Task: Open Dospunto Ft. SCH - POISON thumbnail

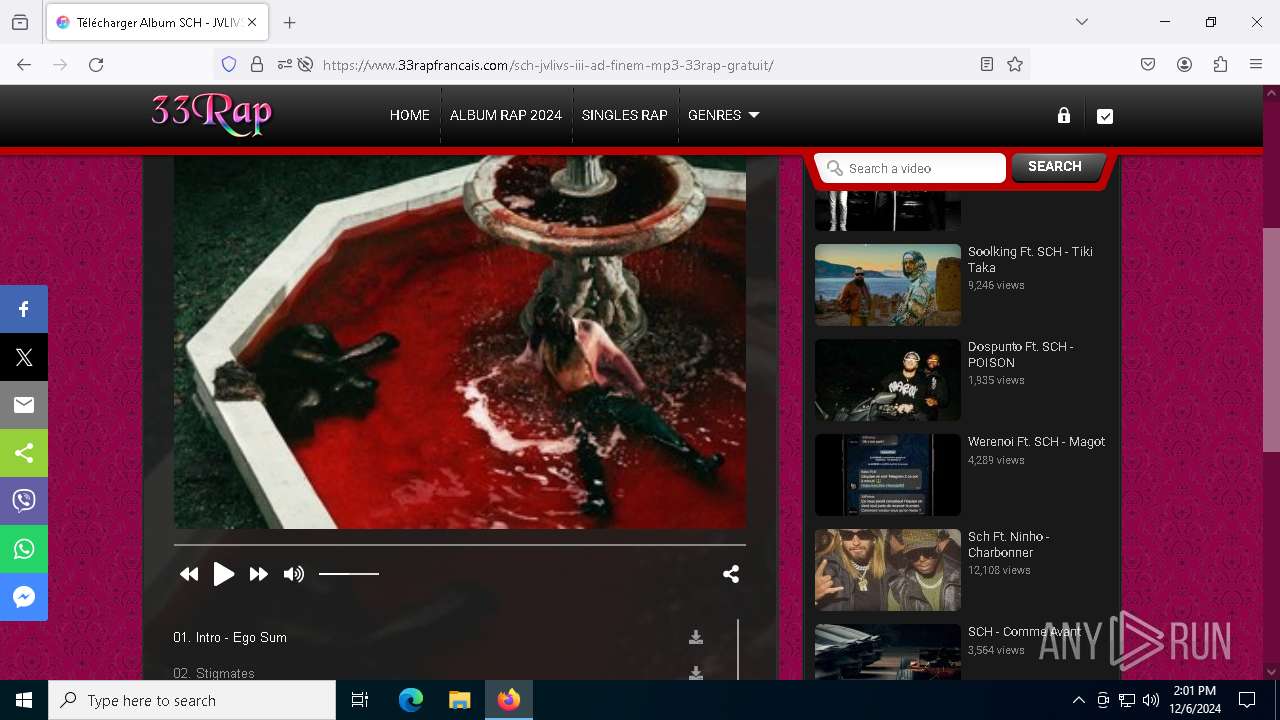Action: click(x=887, y=380)
